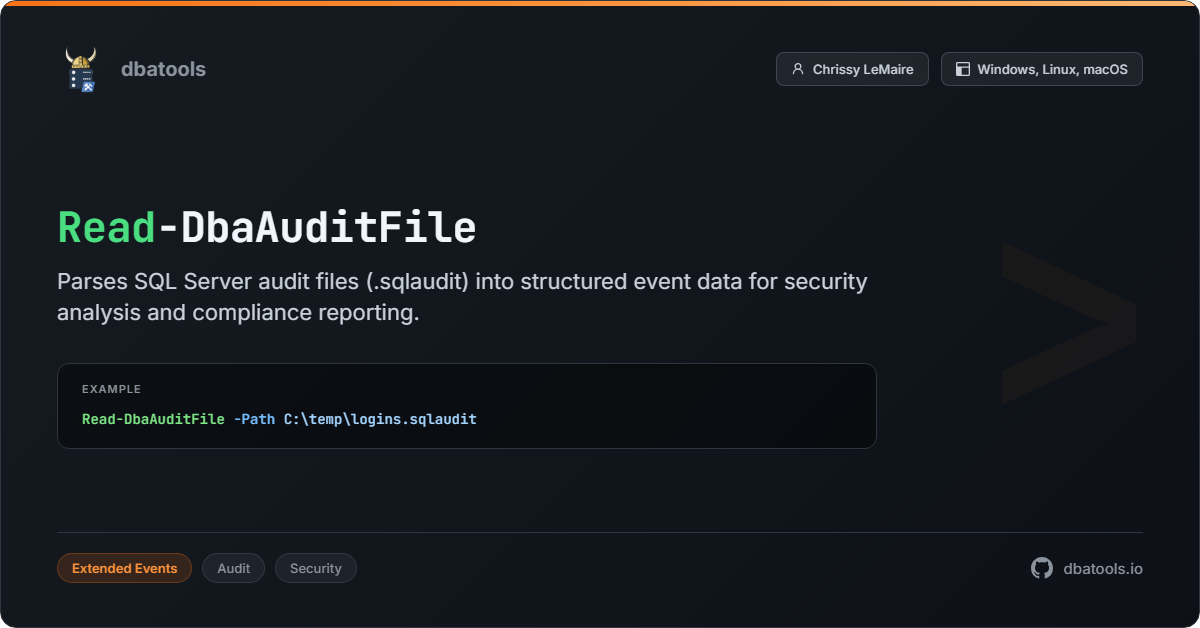This screenshot has height=628, width=1200.
Task: Visit the dbatools.io link
Action: coord(1103,568)
